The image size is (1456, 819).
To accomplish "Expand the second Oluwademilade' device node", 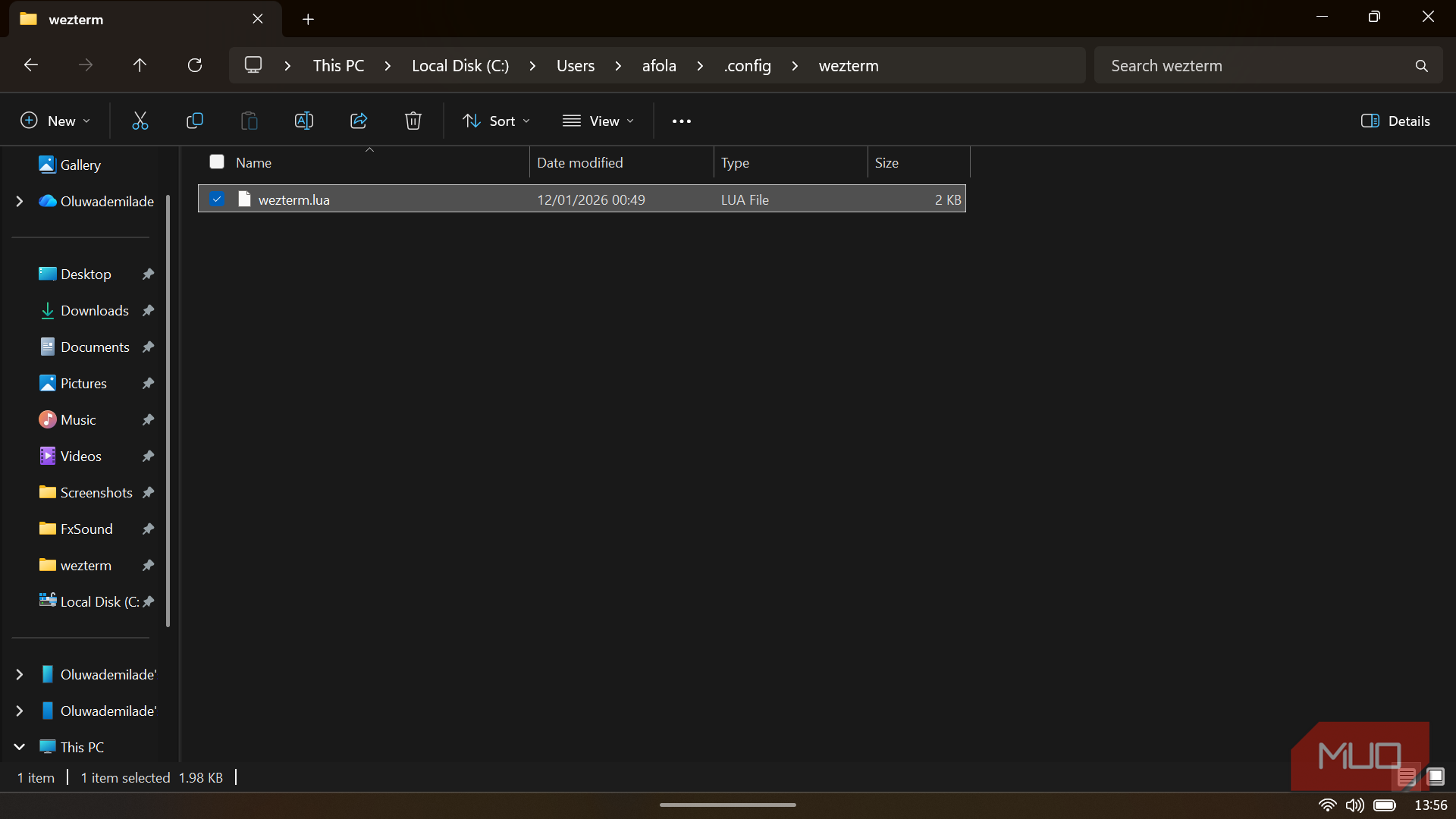I will [x=20, y=711].
